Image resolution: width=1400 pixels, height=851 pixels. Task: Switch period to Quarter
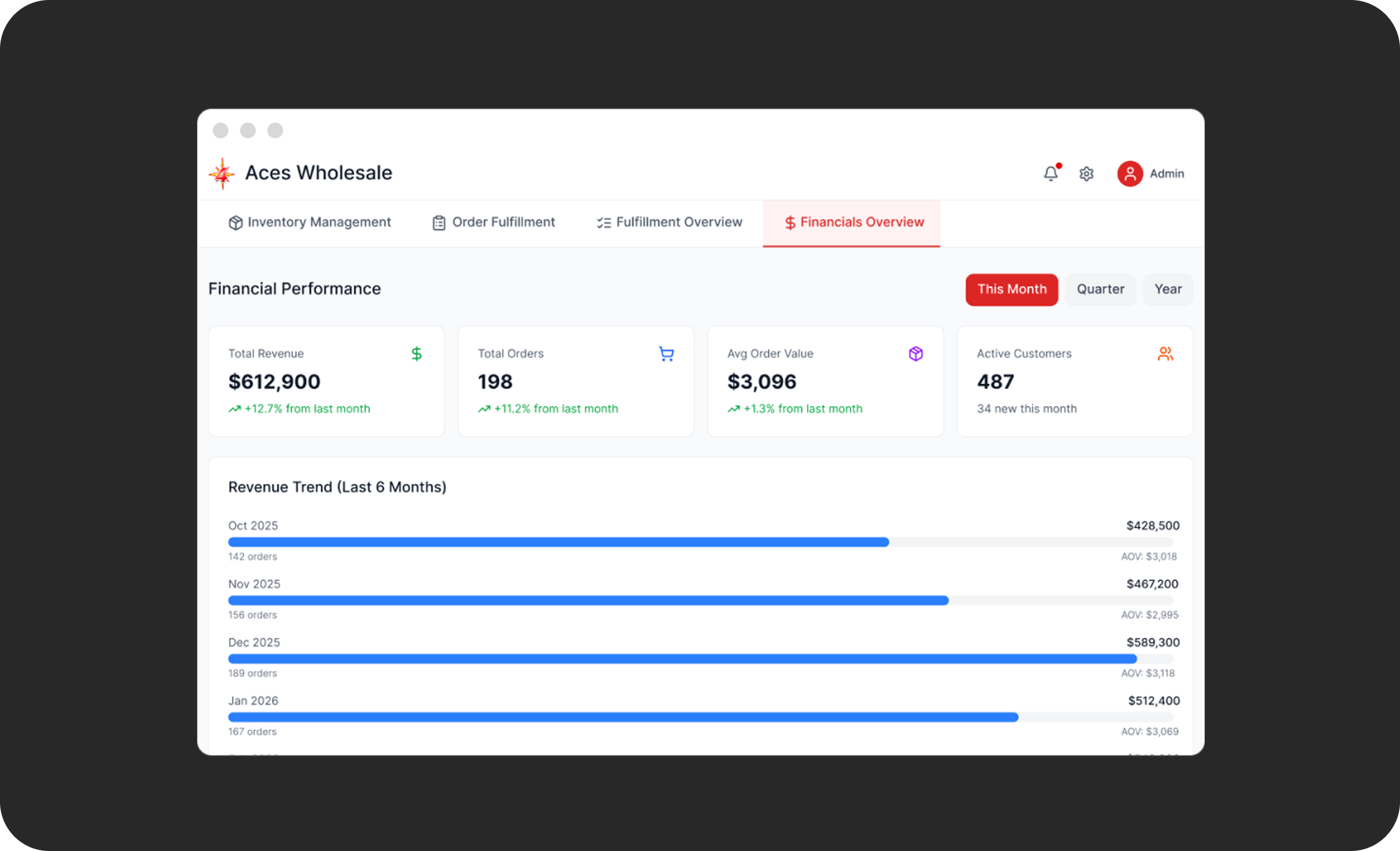(1100, 289)
